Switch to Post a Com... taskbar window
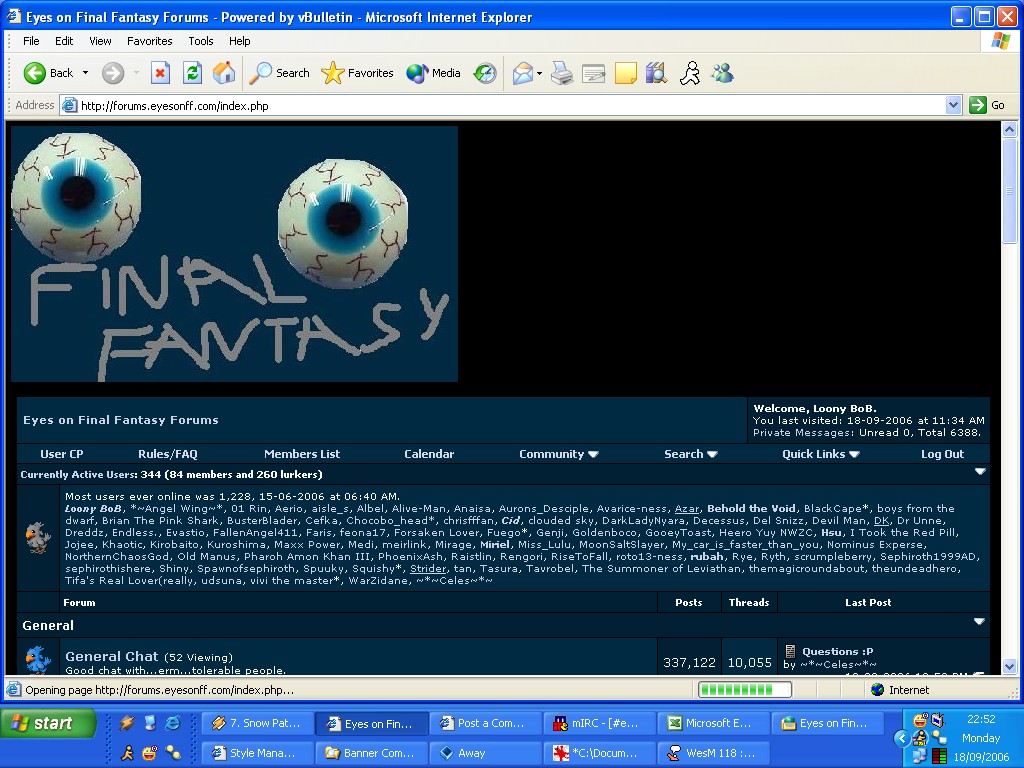The width and height of the screenshot is (1024, 768). pyautogui.click(x=486, y=723)
